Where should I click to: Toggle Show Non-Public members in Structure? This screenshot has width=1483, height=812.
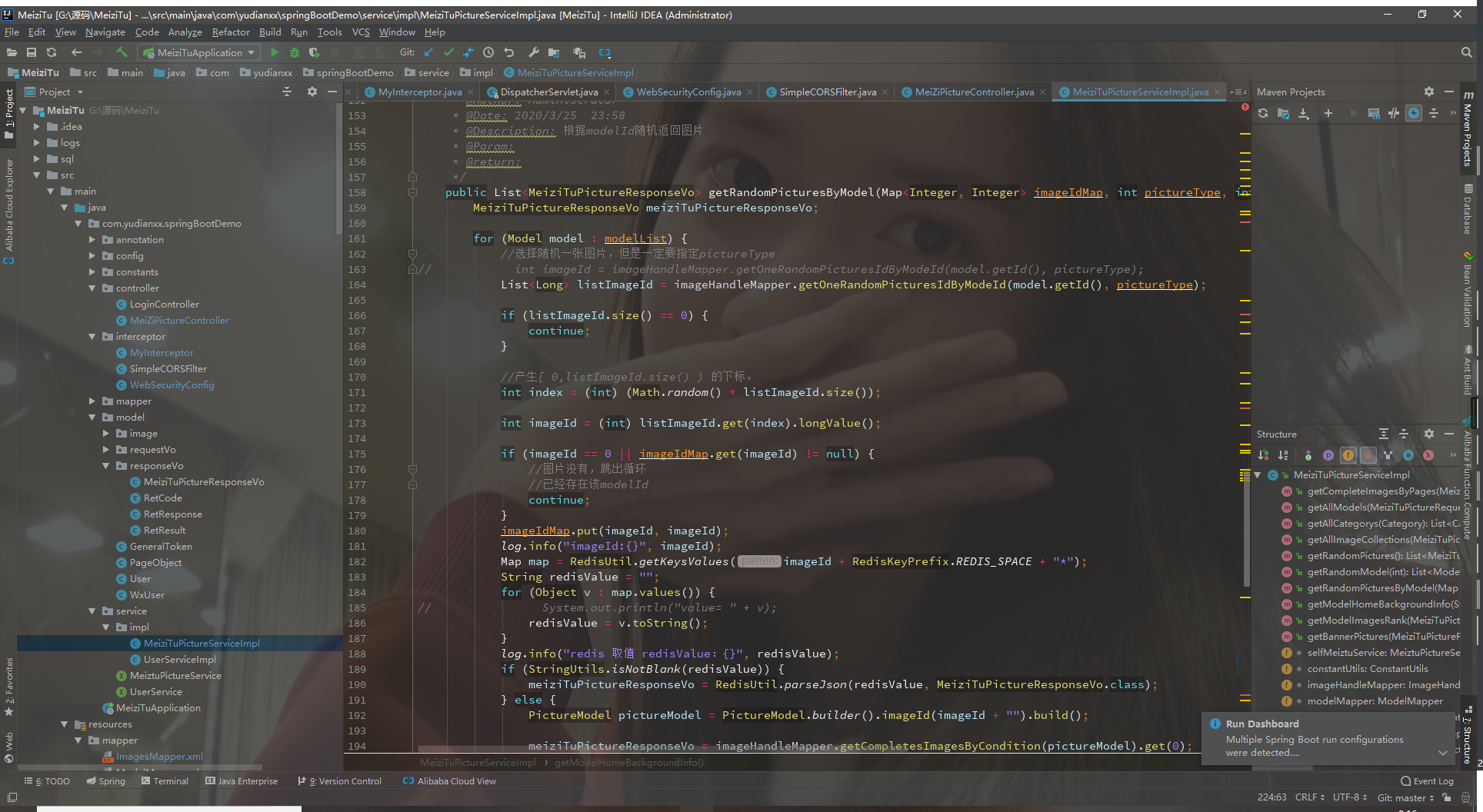(1368, 455)
